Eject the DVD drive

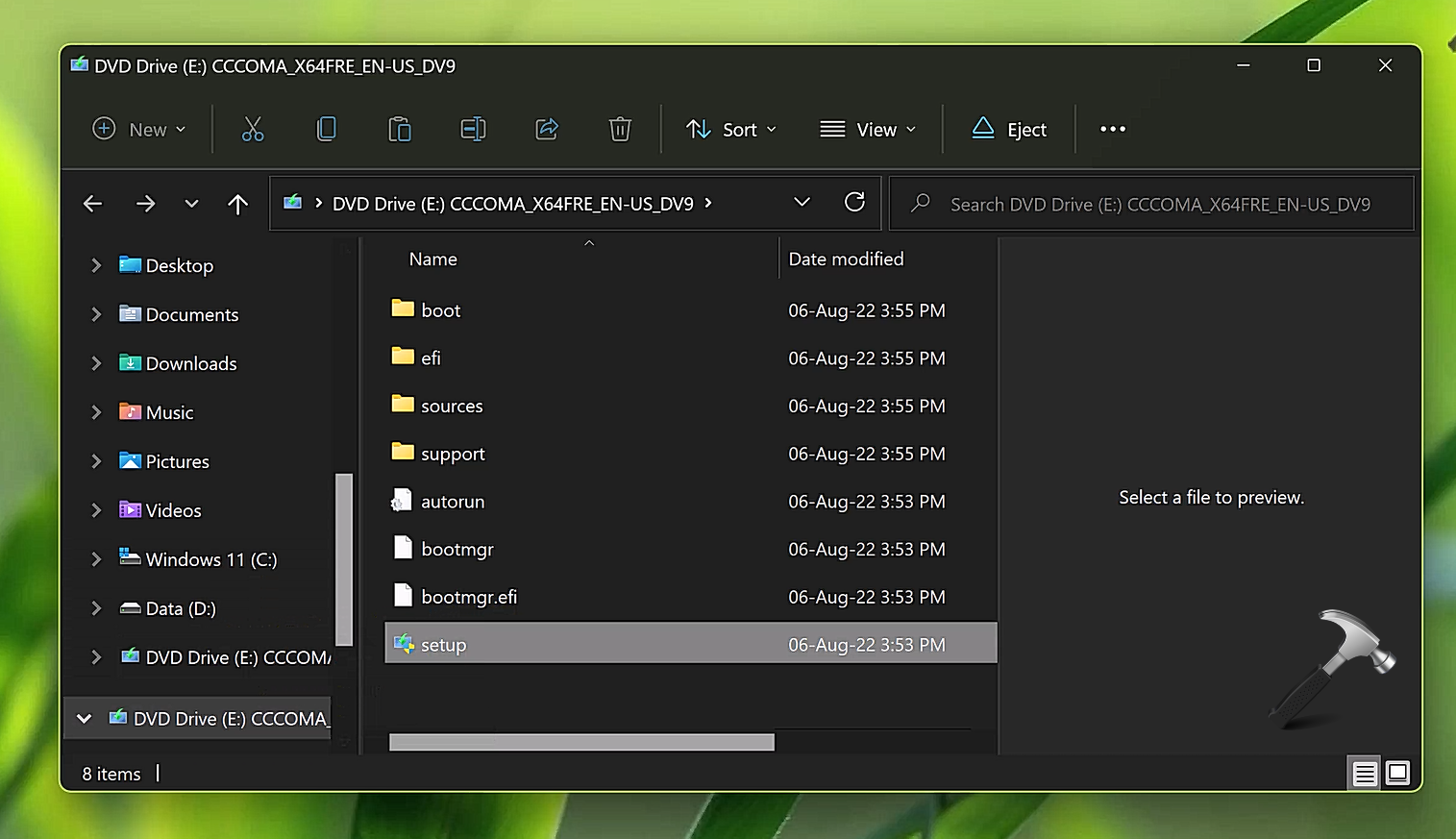pos(1009,130)
